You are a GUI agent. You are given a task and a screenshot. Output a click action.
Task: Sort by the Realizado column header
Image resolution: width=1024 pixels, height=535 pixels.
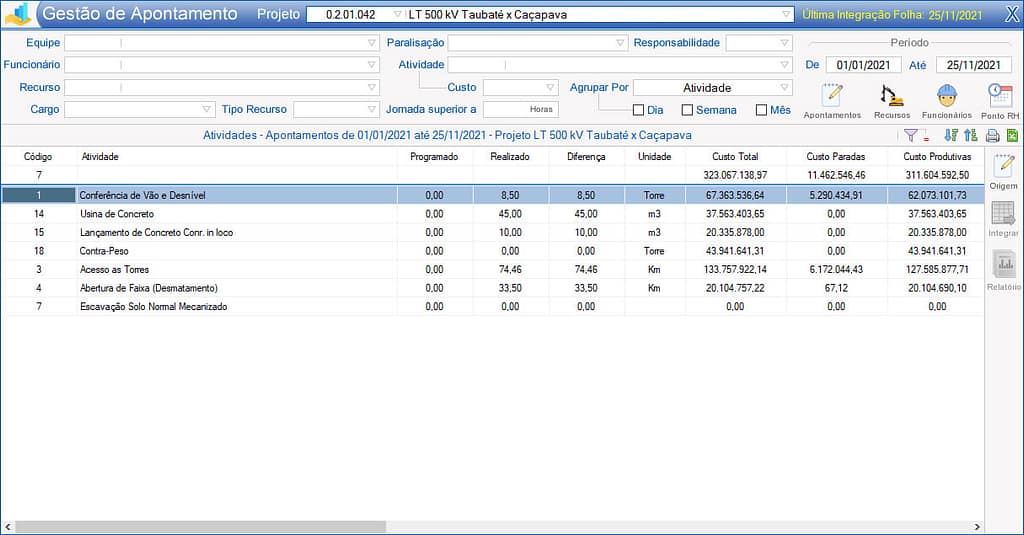click(510, 157)
